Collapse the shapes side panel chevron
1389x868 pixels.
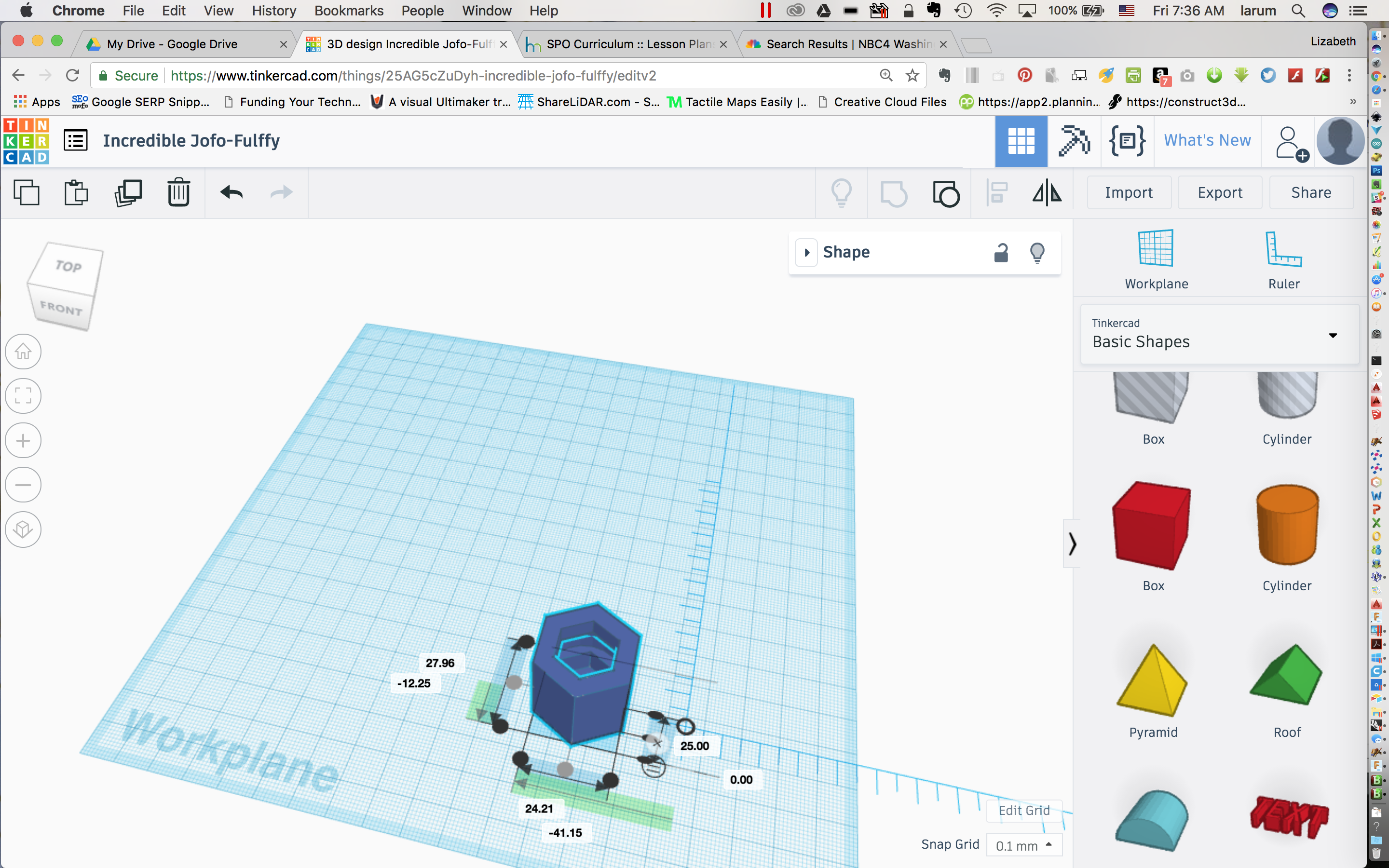click(x=1072, y=543)
